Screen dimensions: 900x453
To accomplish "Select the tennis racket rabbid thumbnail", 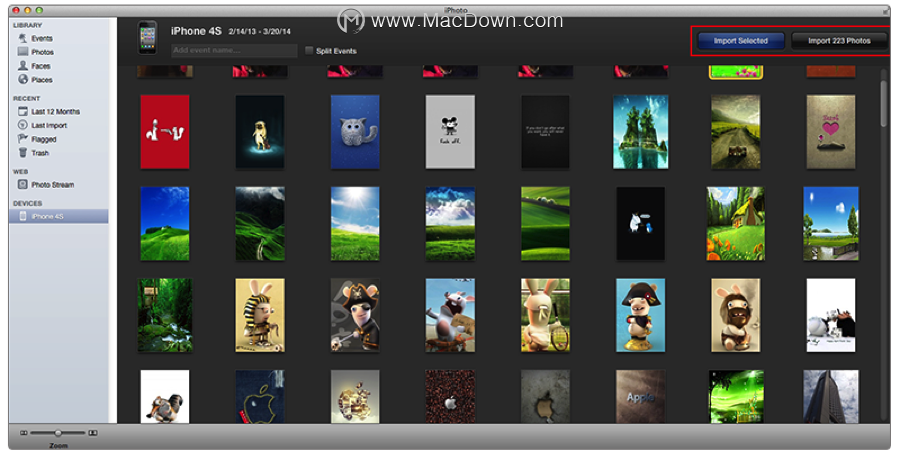I will (x=545, y=315).
